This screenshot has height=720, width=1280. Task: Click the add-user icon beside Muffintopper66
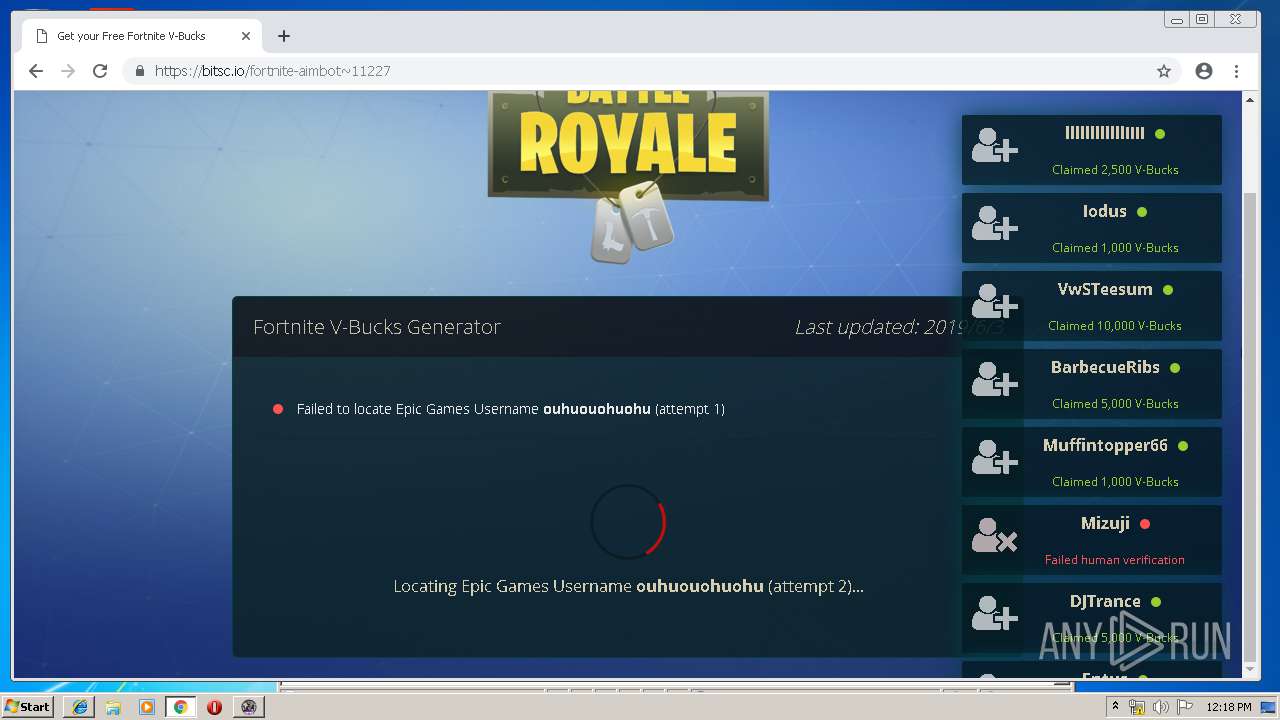995,459
